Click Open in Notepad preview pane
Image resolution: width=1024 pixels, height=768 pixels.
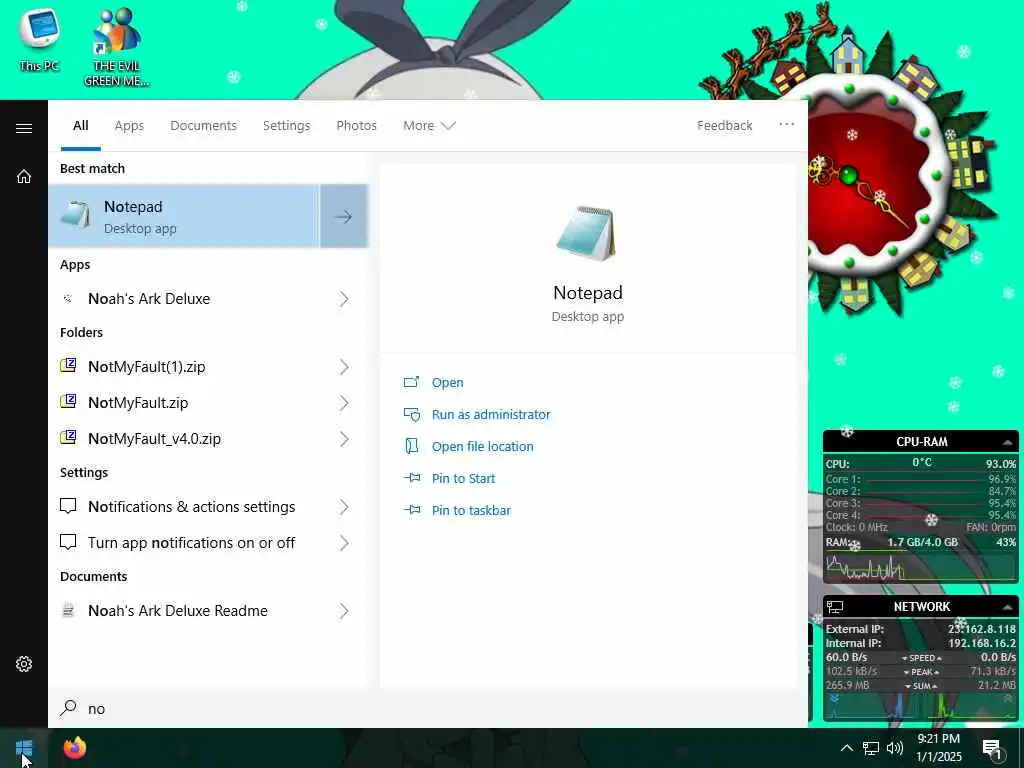[x=447, y=383]
